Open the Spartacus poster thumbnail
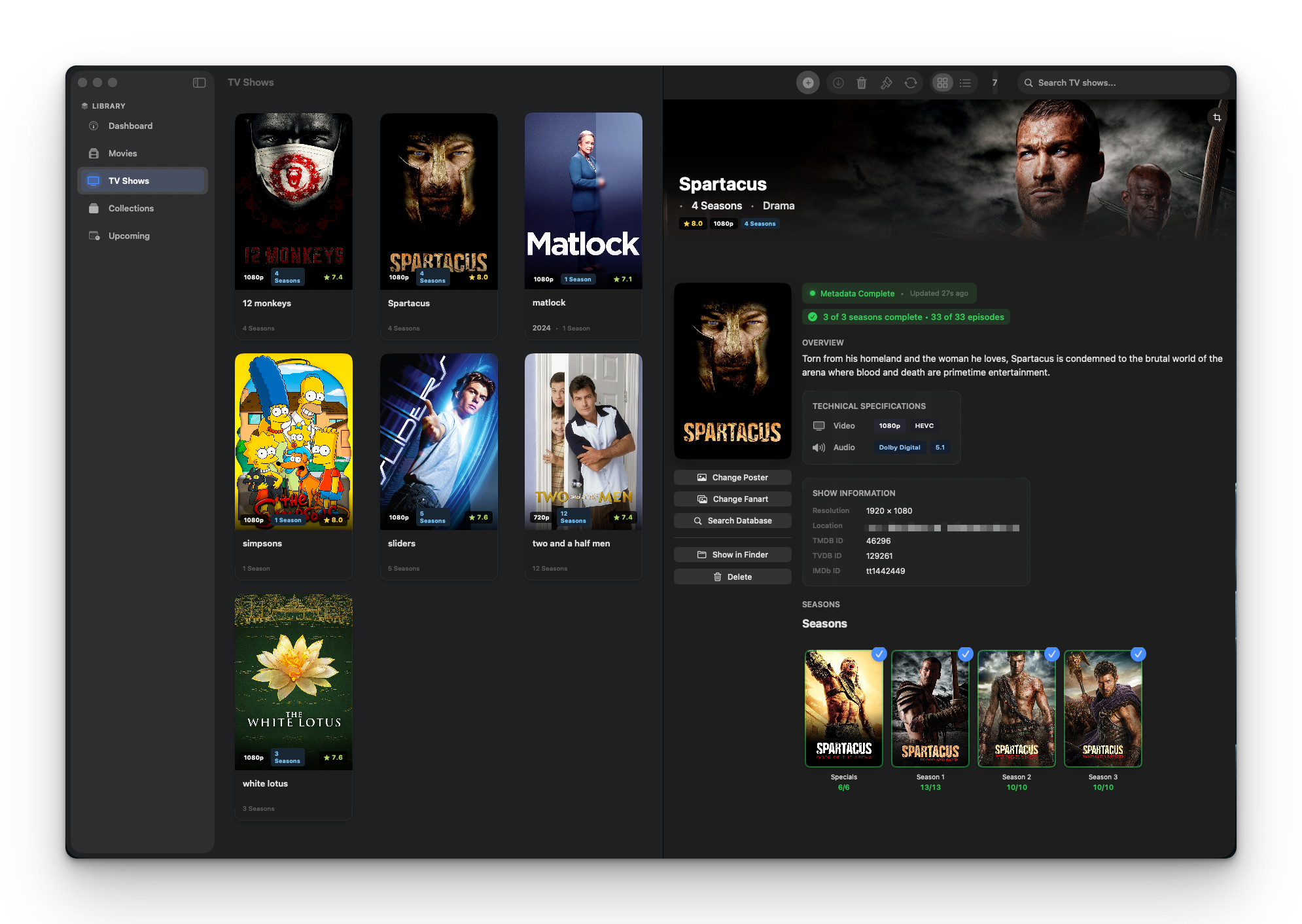1302x924 pixels. (x=732, y=370)
